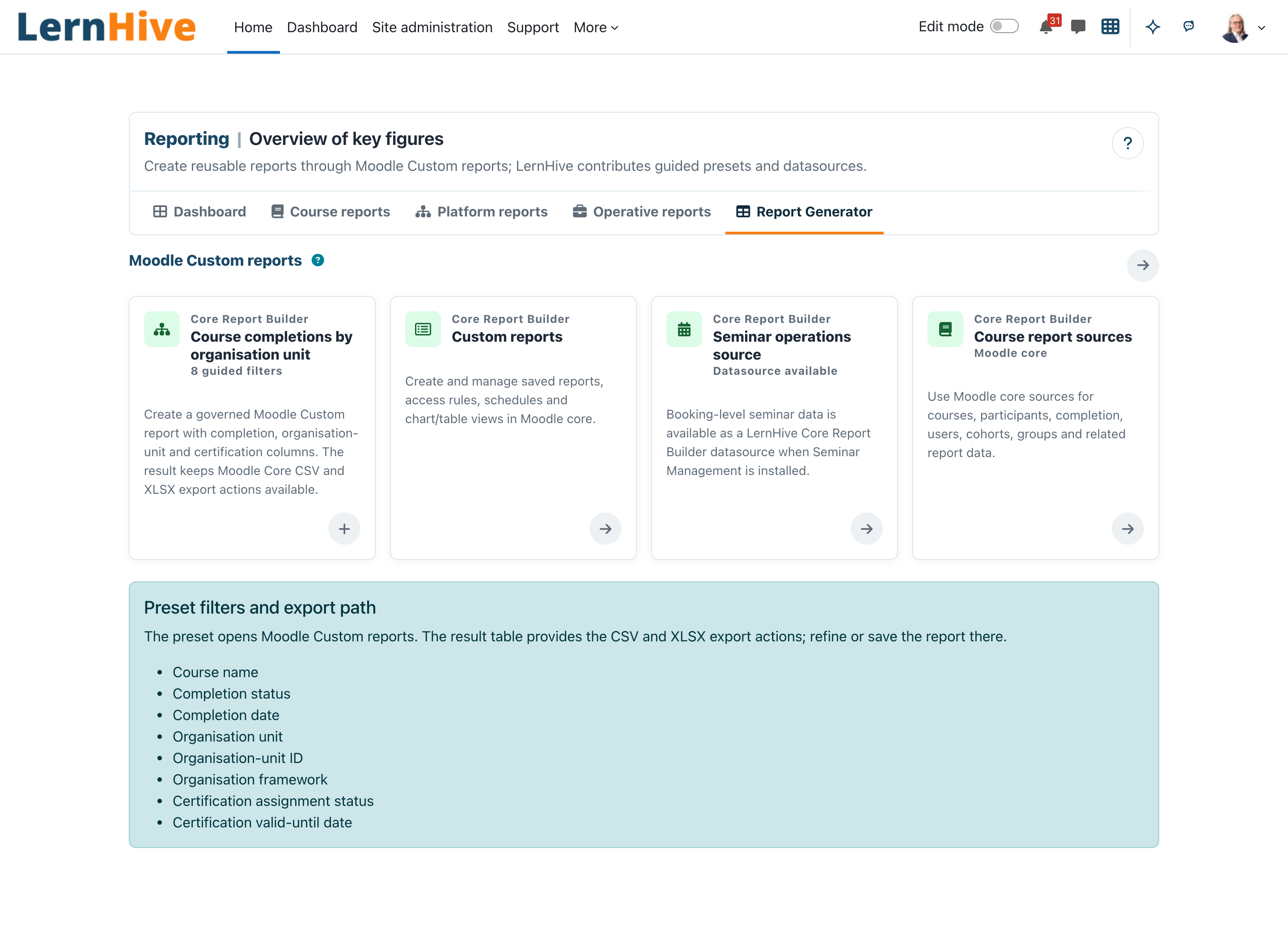Image resolution: width=1288 pixels, height=941 pixels.
Task: Open Support in top navigation
Action: 533,27
